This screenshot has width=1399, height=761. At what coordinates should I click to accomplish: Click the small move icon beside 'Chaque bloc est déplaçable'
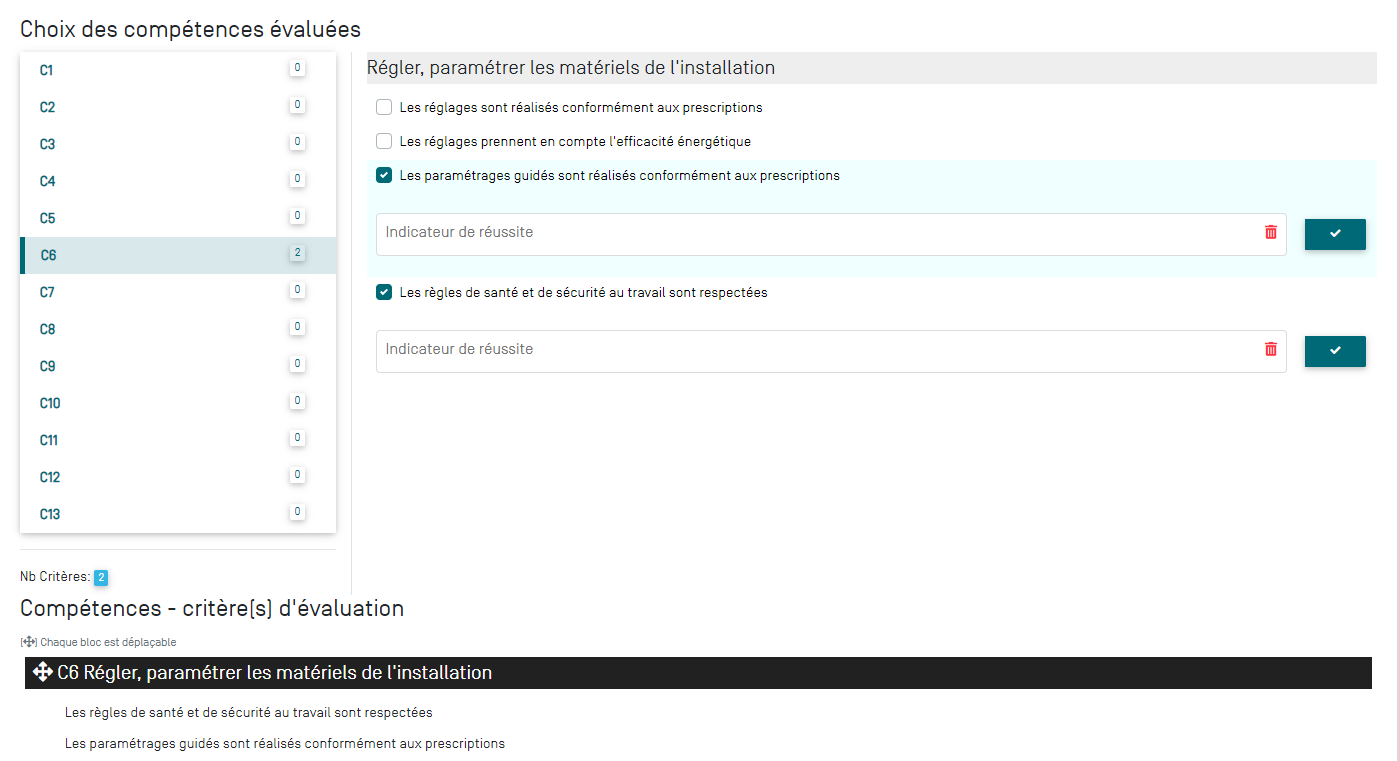click(28, 642)
